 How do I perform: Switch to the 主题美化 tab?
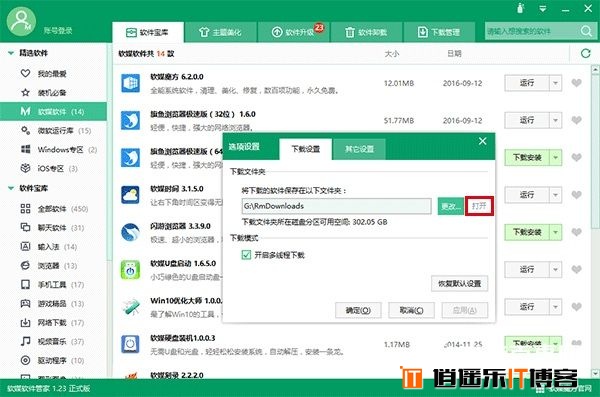(x=220, y=32)
